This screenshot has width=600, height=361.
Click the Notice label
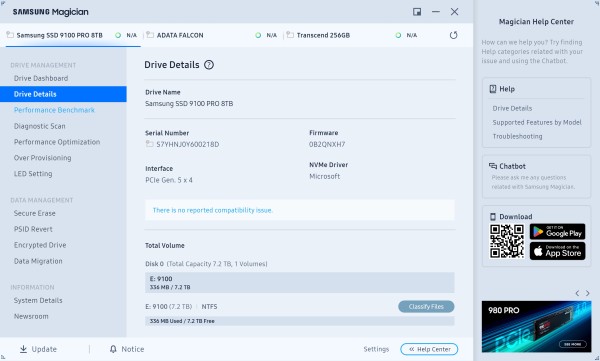(133, 349)
